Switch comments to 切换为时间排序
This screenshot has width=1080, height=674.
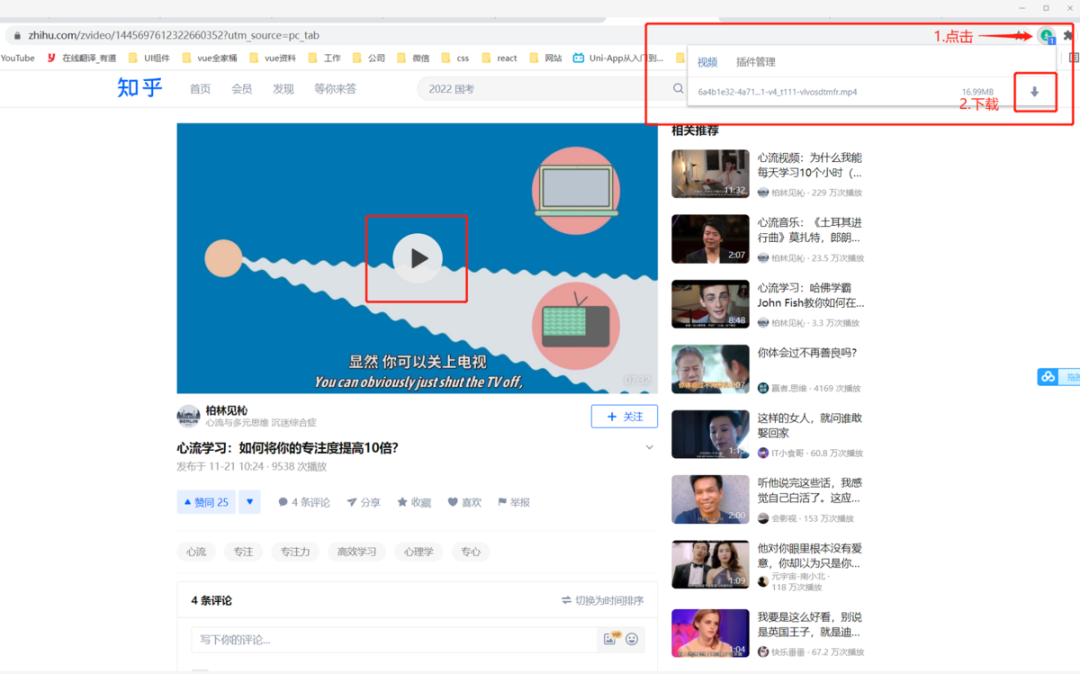click(603, 600)
